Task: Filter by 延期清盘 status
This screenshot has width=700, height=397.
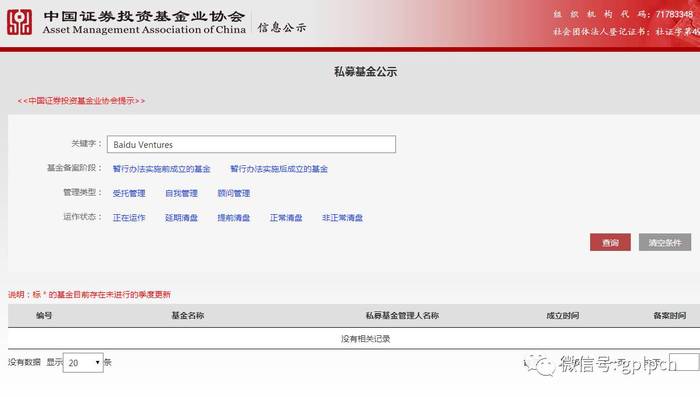Action: coord(181,217)
